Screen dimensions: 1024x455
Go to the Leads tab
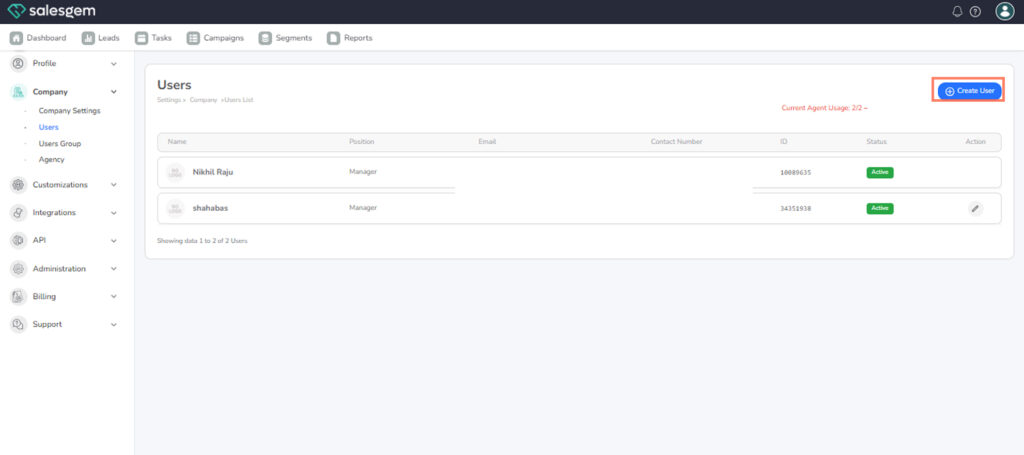pyautogui.click(x=101, y=38)
